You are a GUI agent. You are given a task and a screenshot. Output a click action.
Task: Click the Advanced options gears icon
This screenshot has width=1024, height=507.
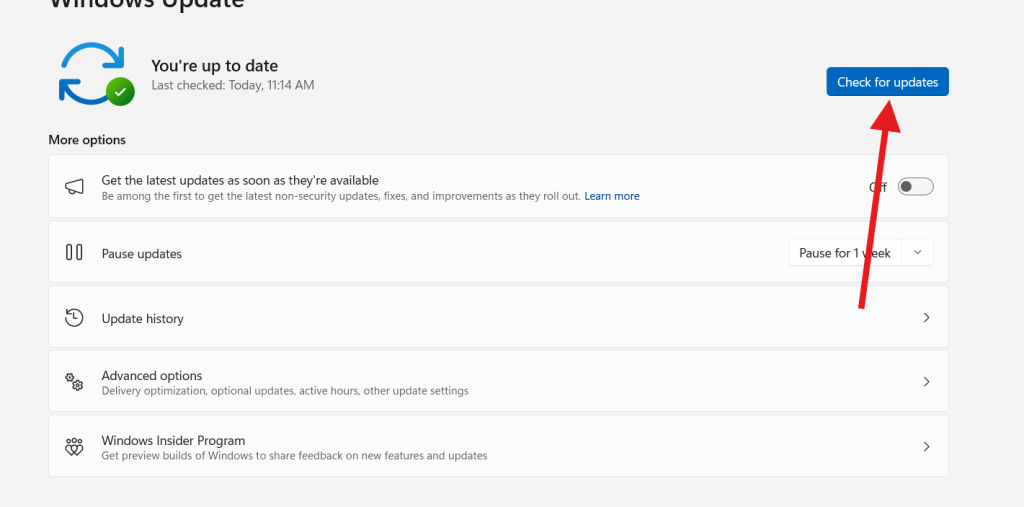[x=74, y=382]
